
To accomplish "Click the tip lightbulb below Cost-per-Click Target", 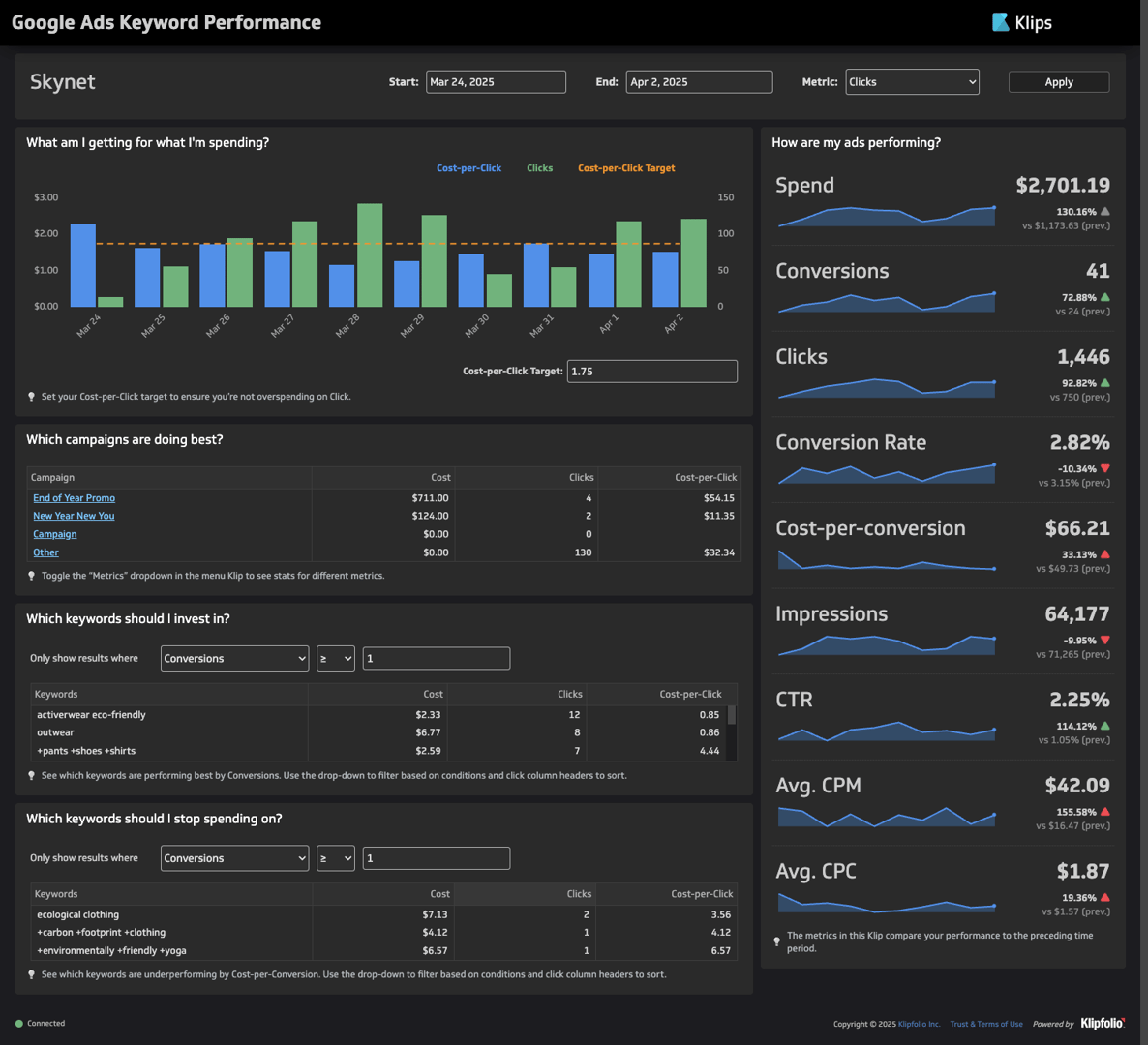I will (31, 396).
